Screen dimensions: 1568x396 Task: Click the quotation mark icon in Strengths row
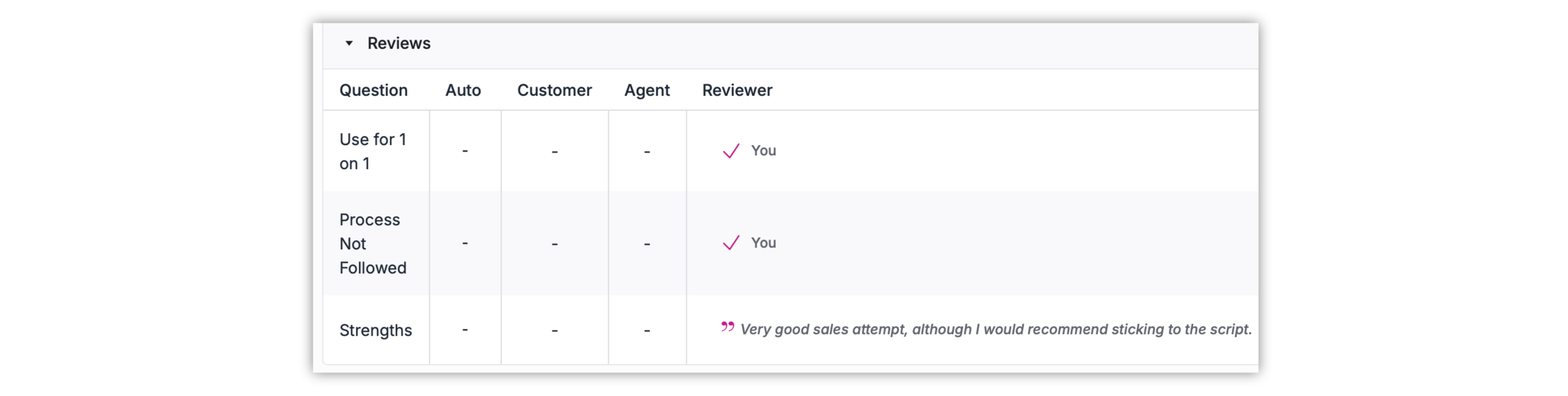tap(727, 327)
